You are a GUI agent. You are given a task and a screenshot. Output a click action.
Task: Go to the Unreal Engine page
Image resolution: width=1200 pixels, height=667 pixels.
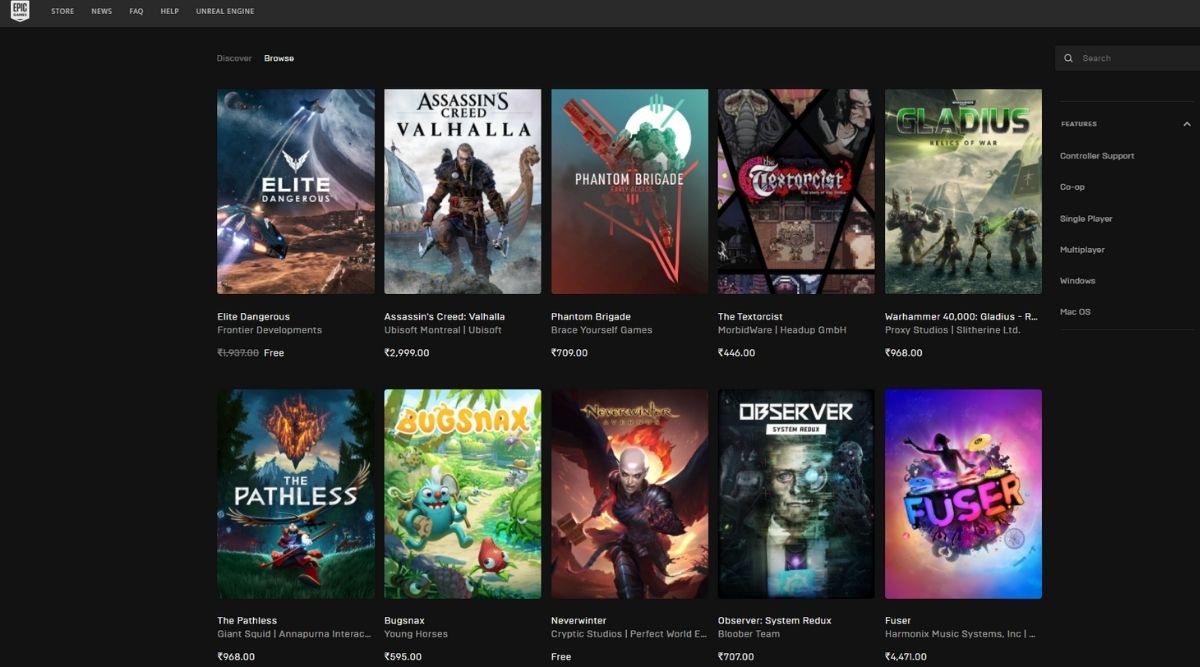pos(226,11)
